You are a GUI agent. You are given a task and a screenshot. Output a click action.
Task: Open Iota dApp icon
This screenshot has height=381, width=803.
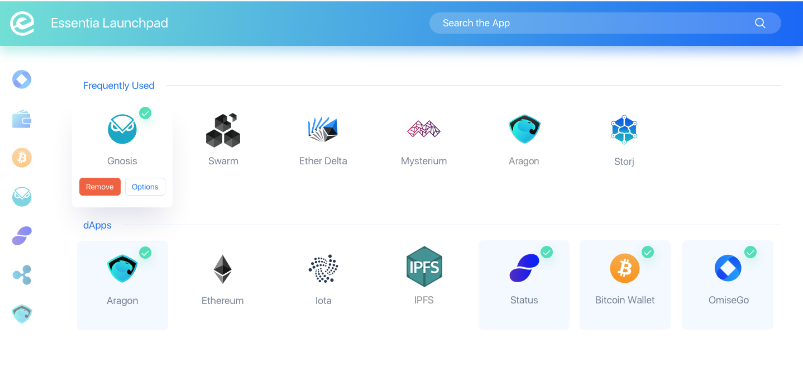(x=323, y=268)
